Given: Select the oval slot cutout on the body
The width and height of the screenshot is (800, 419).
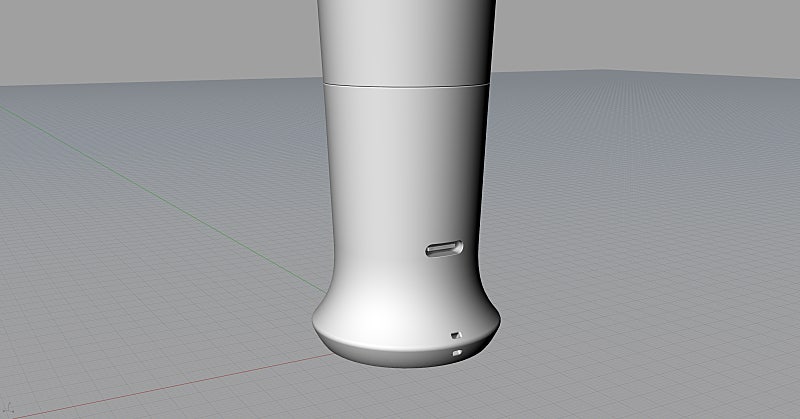Looking at the screenshot, I should [444, 249].
